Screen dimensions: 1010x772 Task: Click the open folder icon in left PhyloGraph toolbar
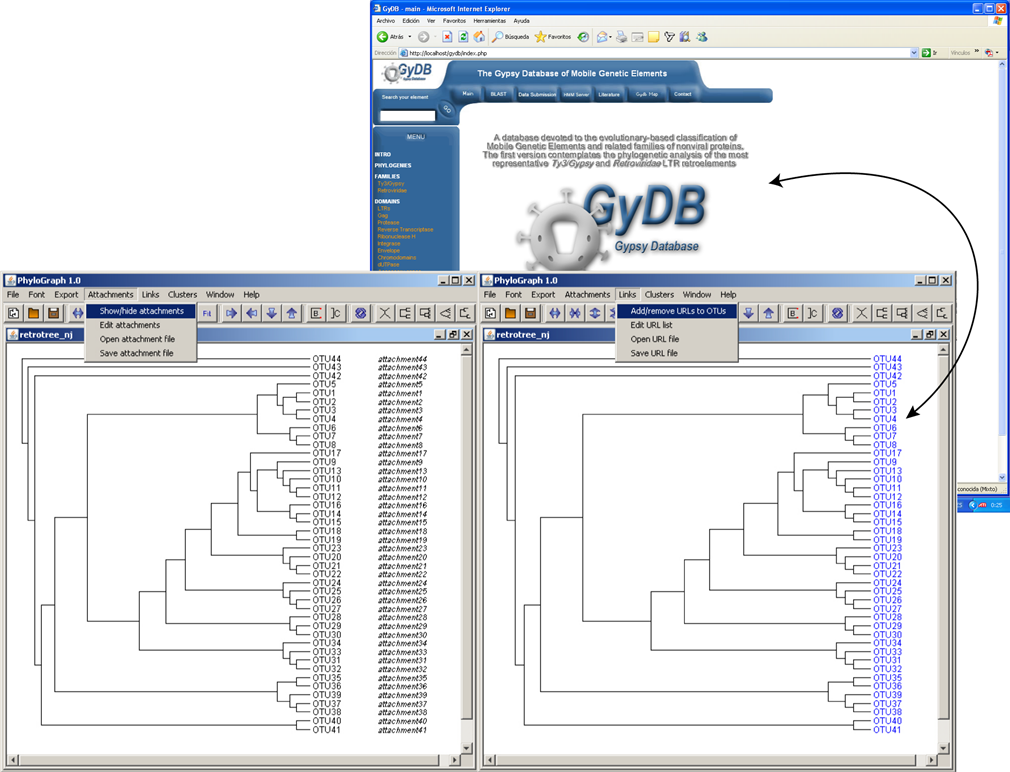click(33, 314)
